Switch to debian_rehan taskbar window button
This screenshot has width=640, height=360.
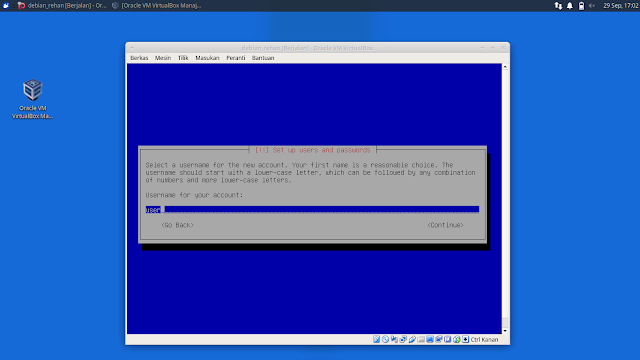pos(62,6)
